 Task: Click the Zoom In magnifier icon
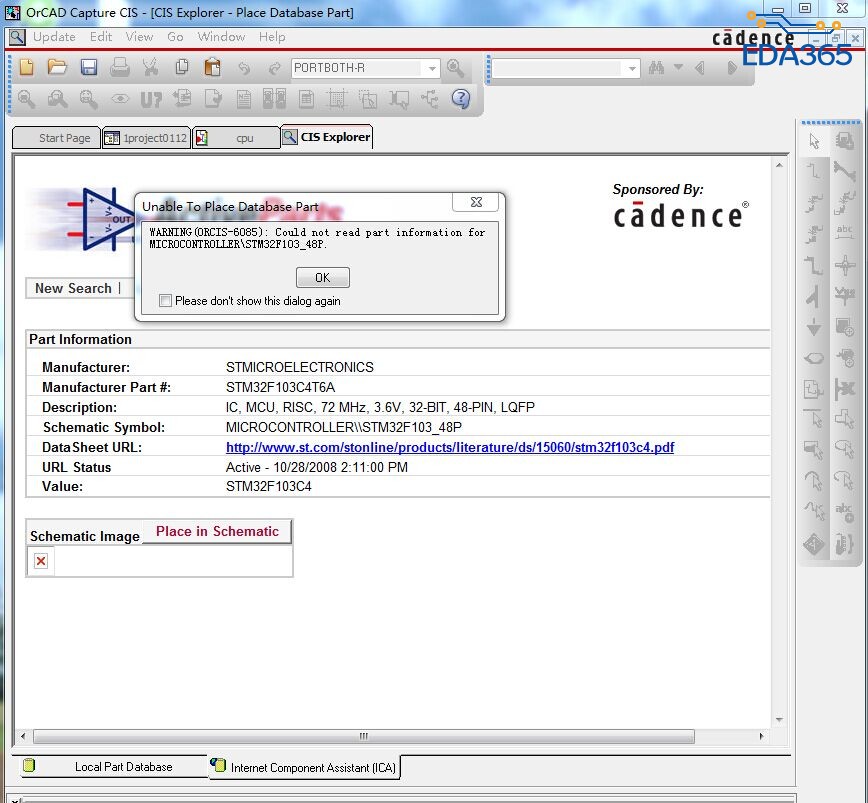tap(26, 99)
